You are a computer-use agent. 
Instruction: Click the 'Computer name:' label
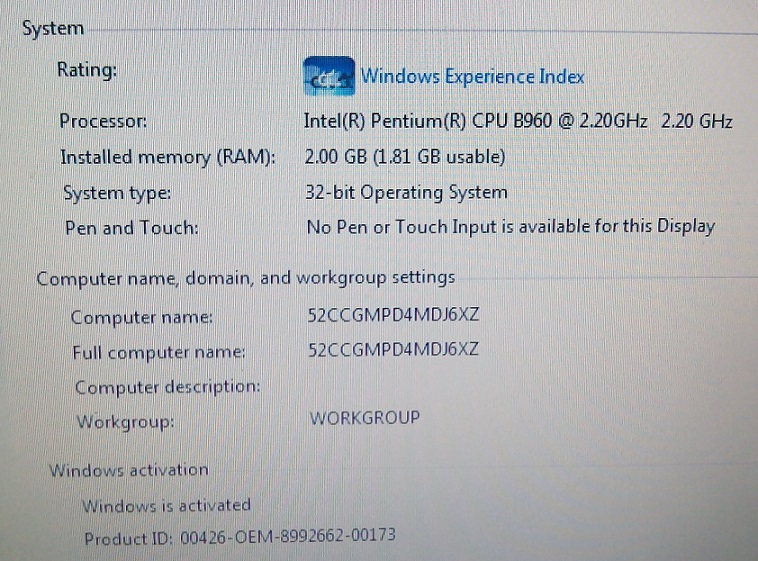coord(142,317)
